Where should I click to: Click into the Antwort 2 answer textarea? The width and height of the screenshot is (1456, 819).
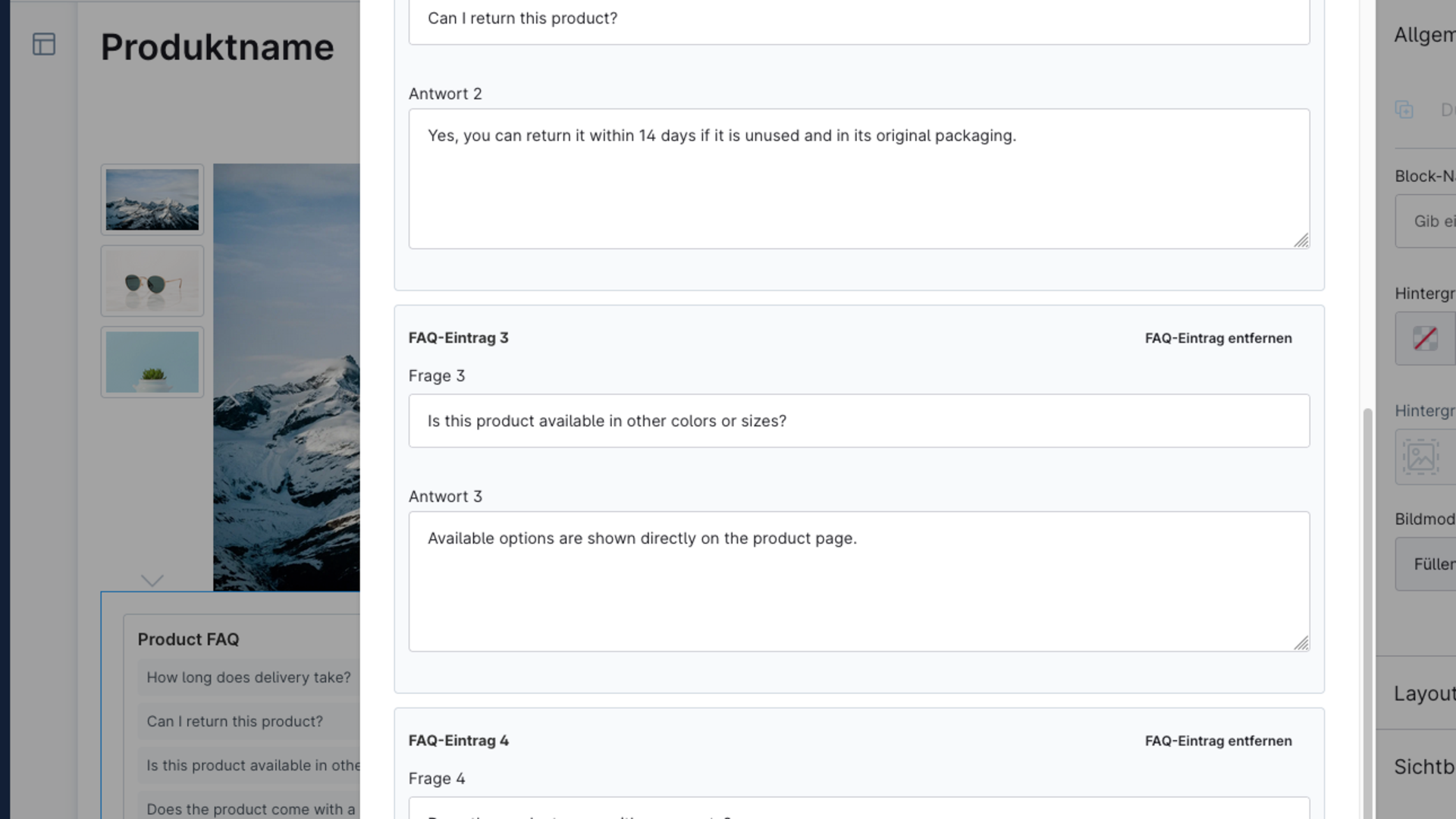(x=858, y=179)
